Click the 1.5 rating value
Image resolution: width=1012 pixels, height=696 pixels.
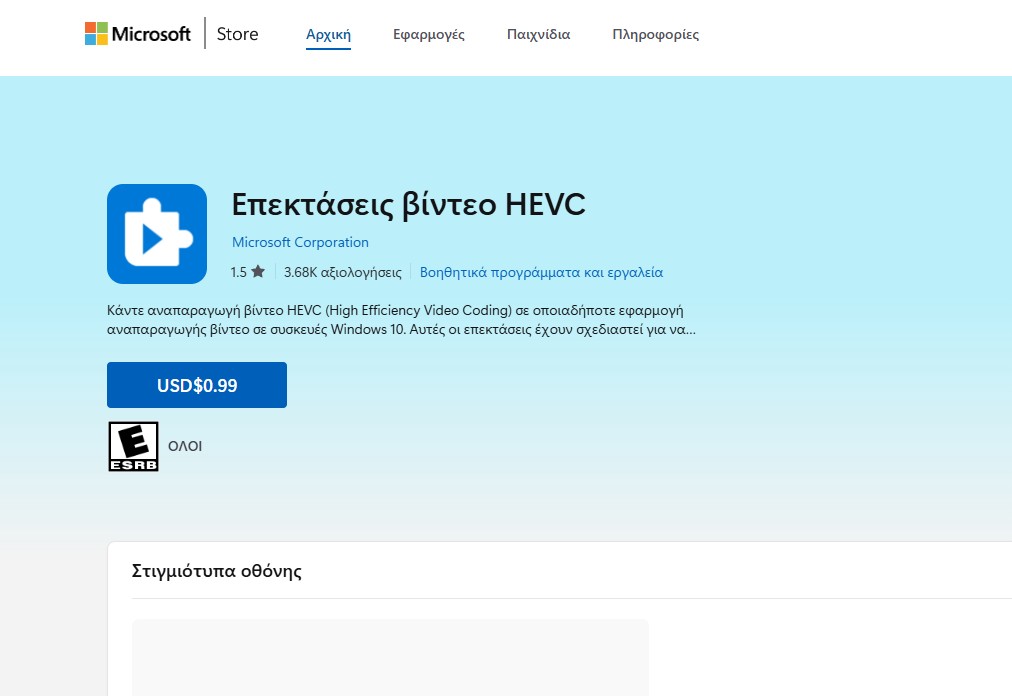pos(239,272)
